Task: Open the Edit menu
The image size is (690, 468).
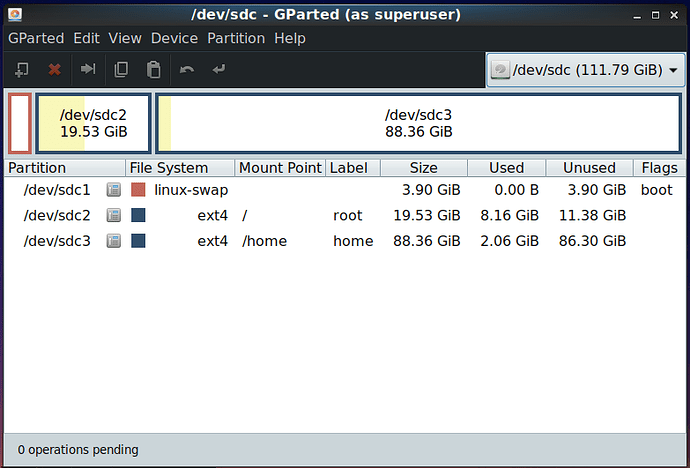Action: 87,38
